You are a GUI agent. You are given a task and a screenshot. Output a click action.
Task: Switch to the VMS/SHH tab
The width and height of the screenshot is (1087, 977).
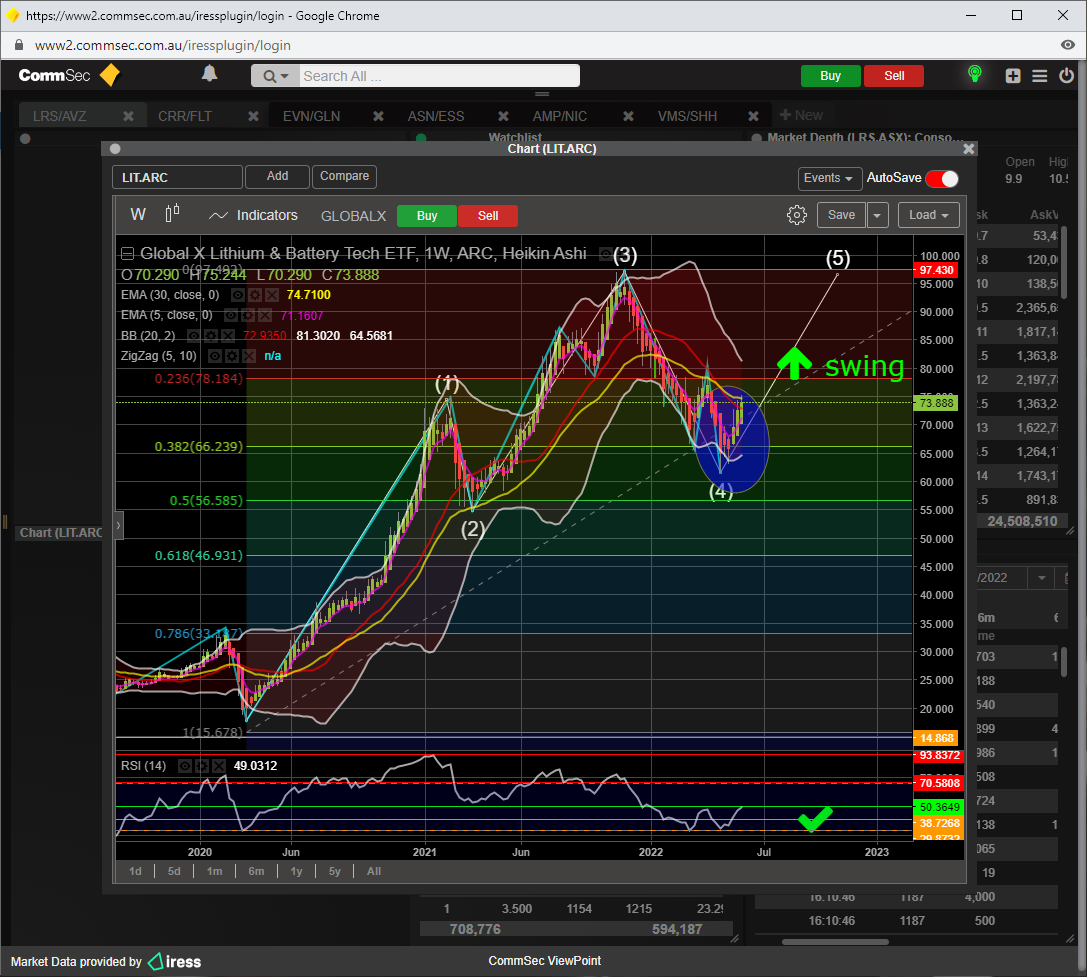[x=687, y=116]
